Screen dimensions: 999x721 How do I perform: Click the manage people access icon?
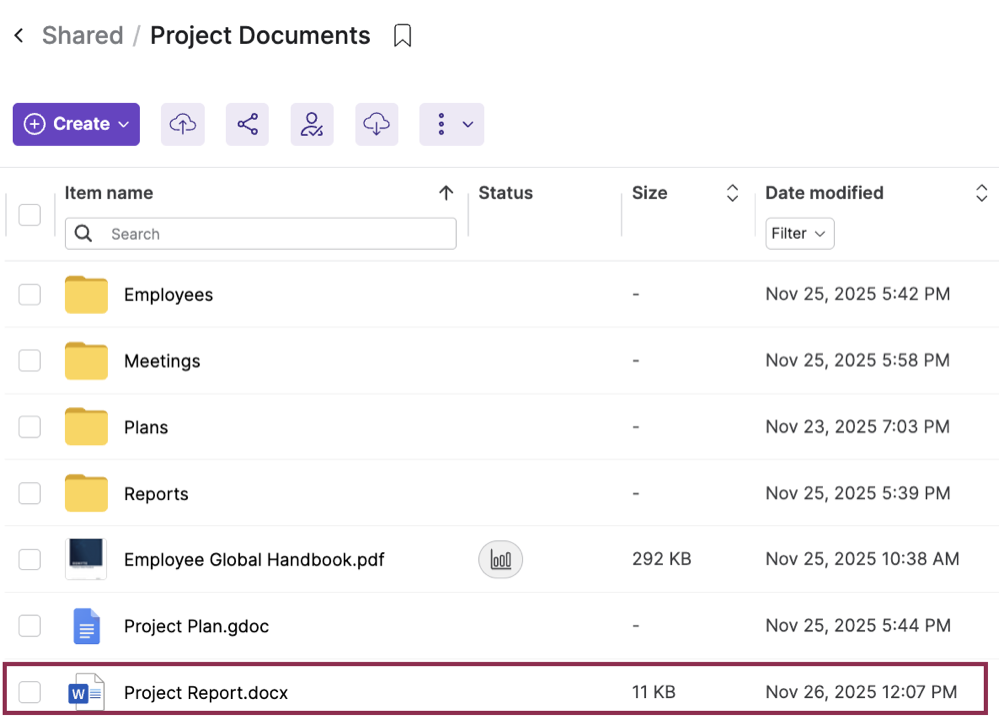coord(312,123)
